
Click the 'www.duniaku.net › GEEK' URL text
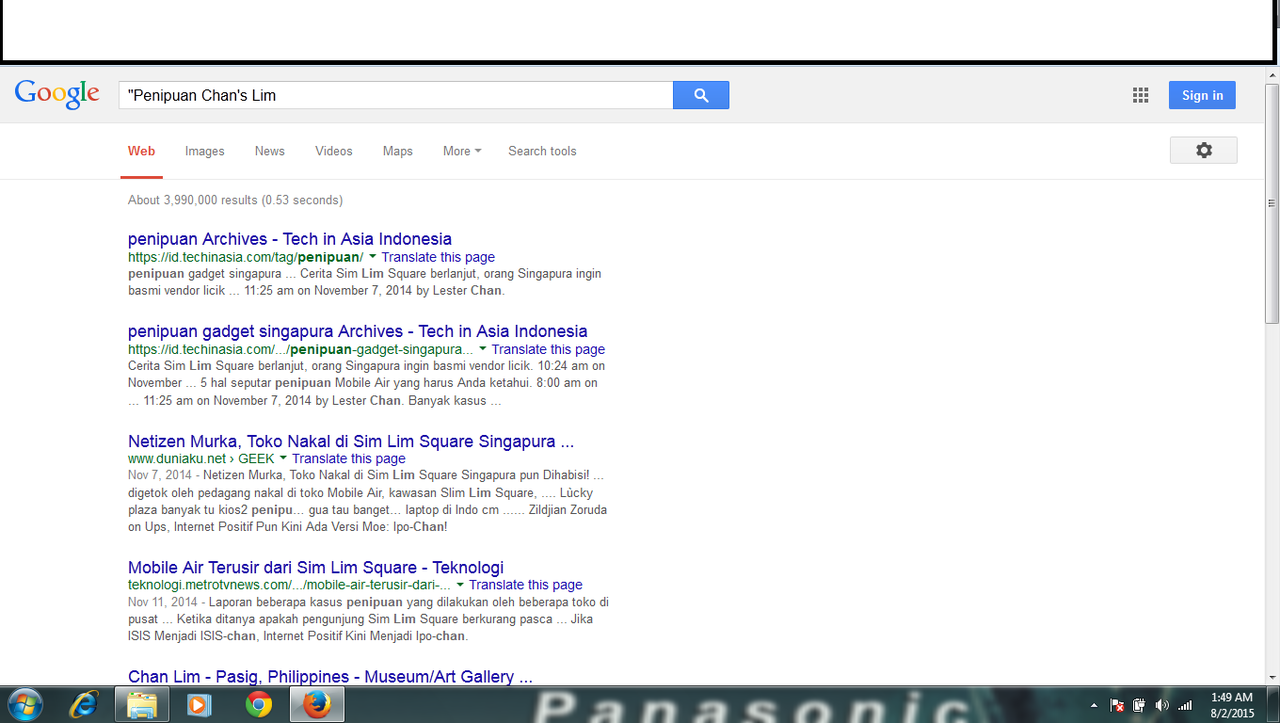[201, 459]
